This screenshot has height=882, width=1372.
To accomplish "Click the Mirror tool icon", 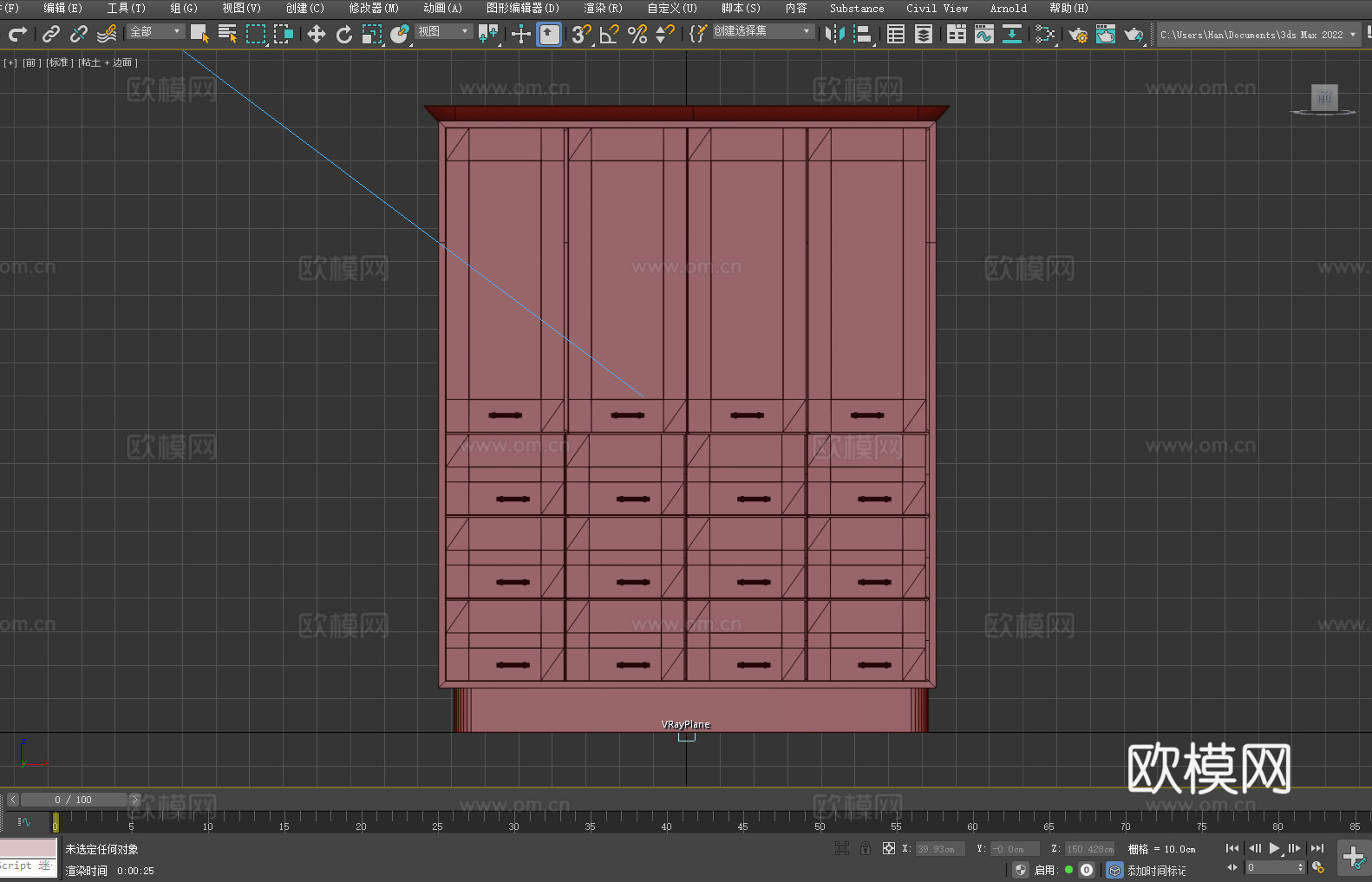I will pyautogui.click(x=835, y=34).
